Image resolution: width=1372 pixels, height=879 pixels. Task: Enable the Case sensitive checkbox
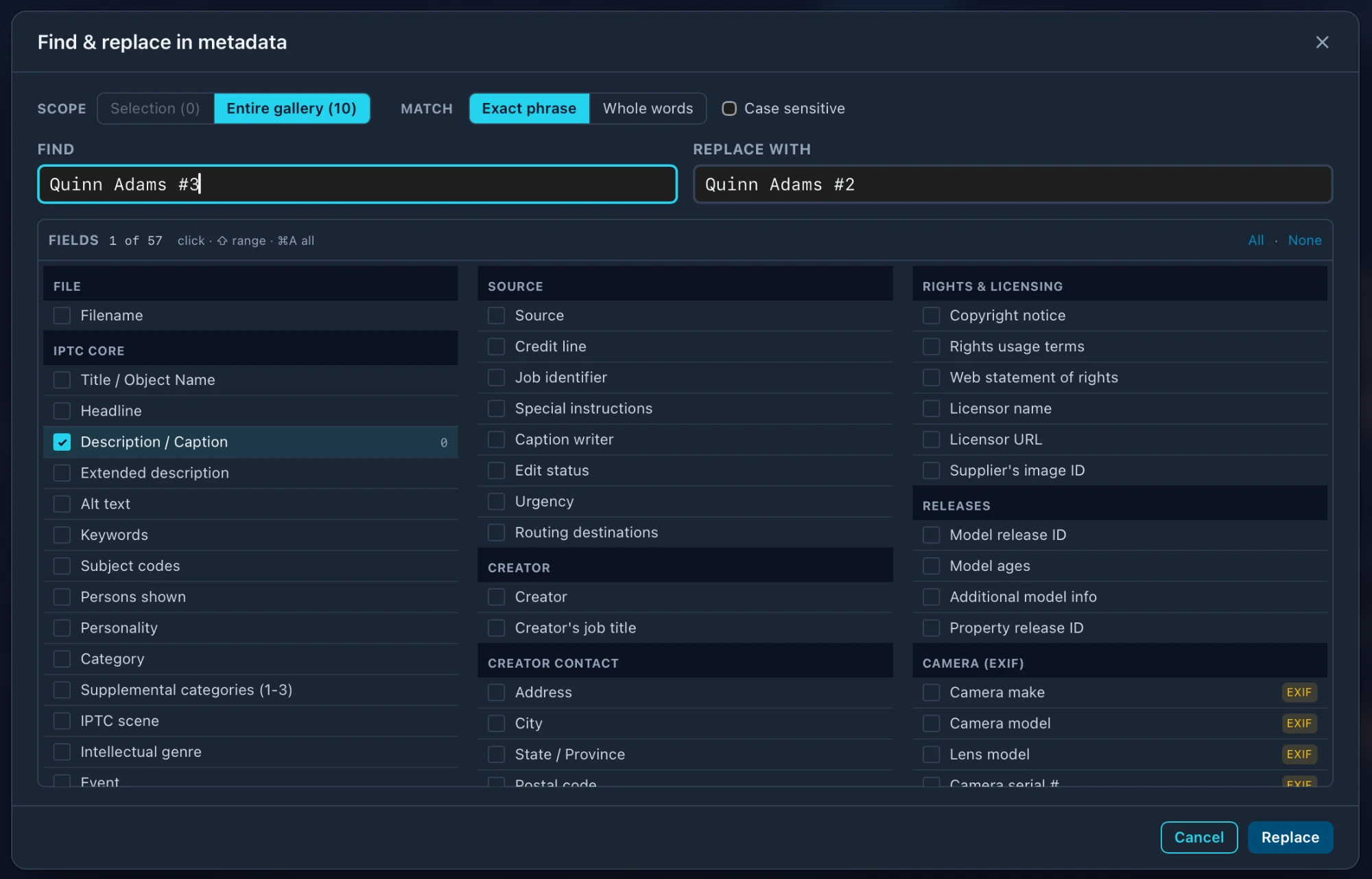[729, 108]
